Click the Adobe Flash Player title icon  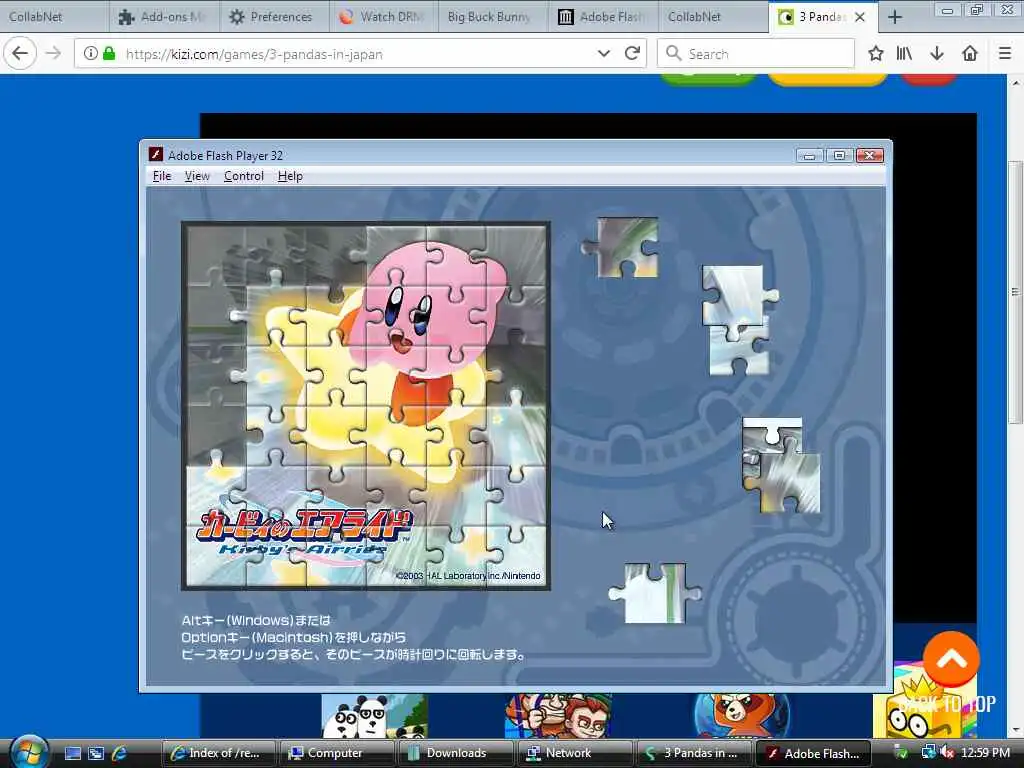(155, 155)
